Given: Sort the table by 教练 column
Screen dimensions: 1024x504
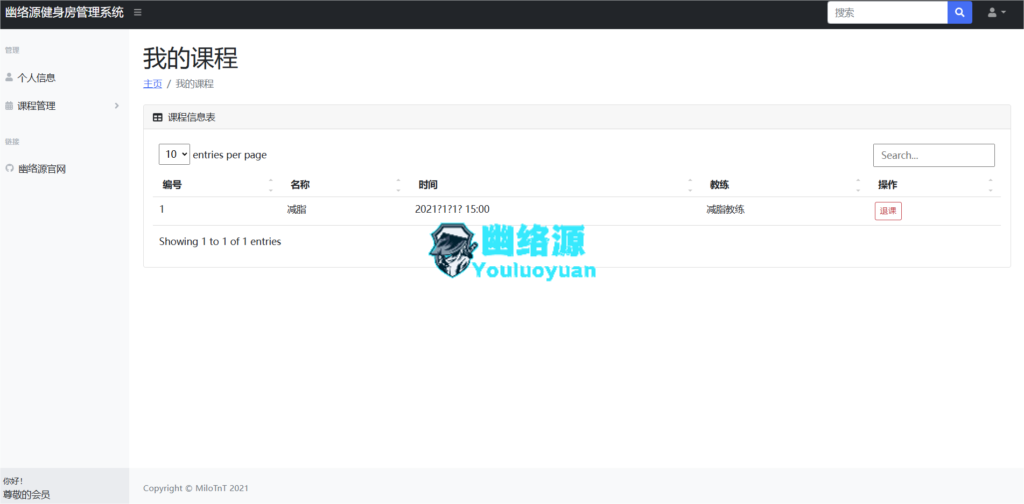Looking at the screenshot, I should (x=785, y=185).
